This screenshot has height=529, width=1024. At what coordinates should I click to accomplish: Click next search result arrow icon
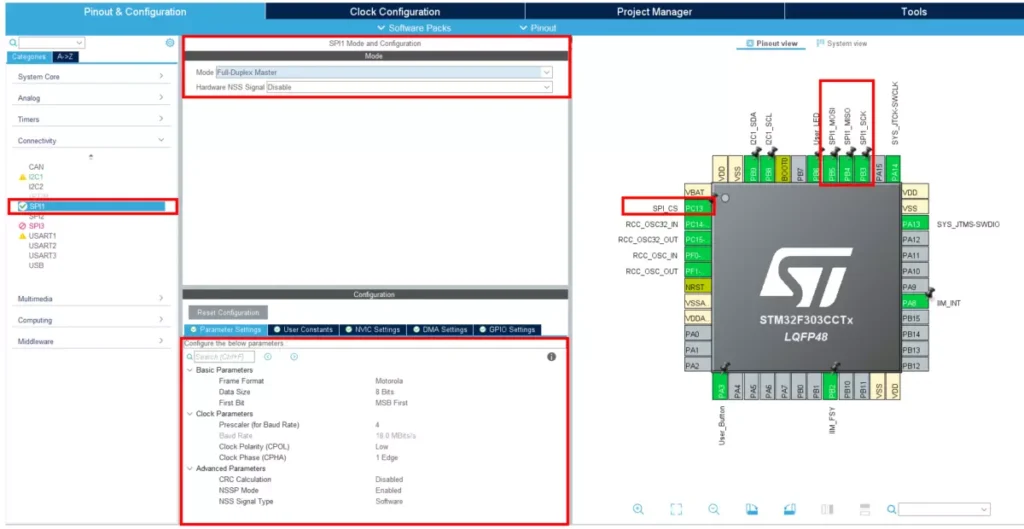tap(294, 356)
